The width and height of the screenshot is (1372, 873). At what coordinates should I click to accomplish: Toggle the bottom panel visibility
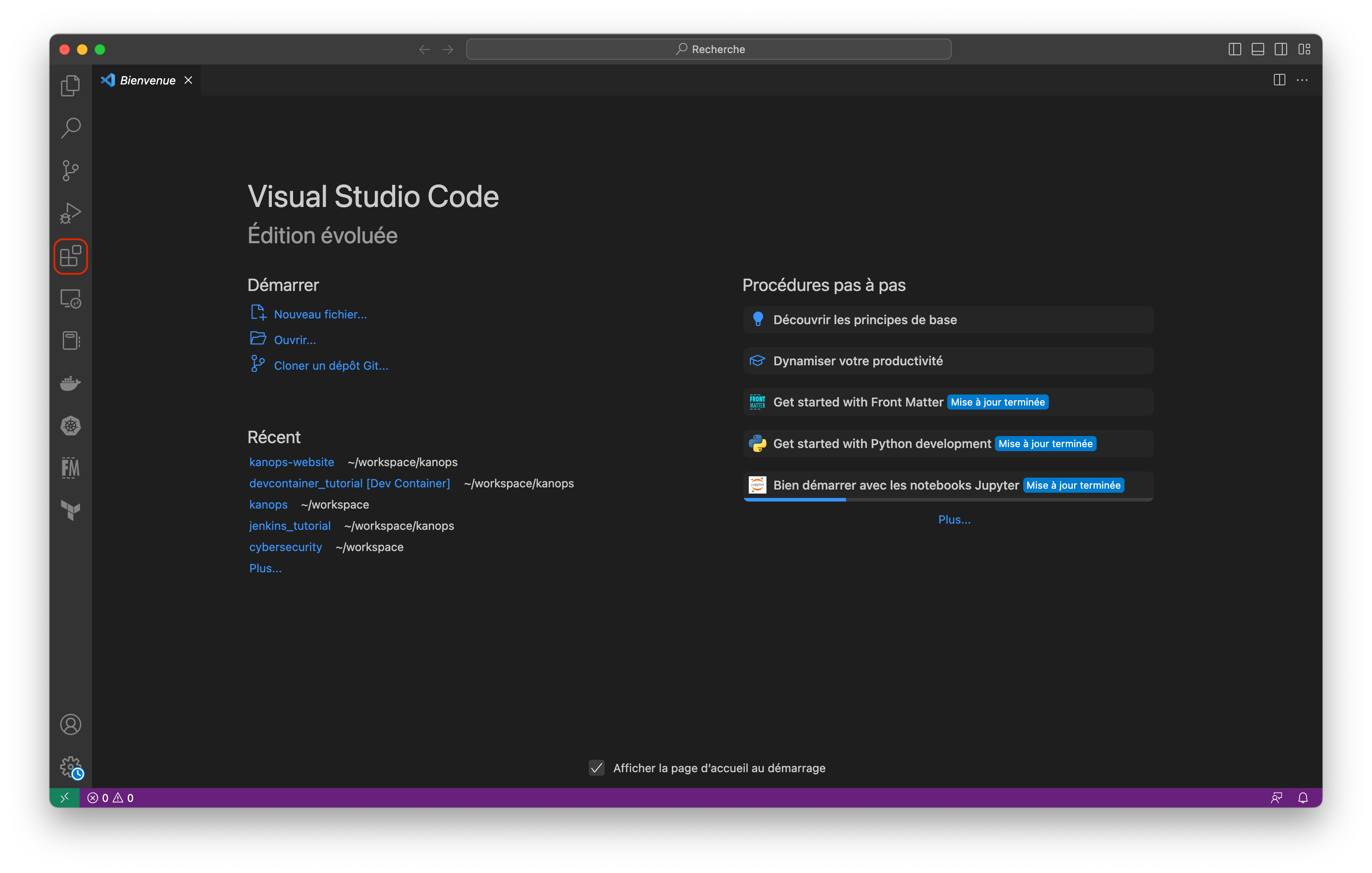(1258, 49)
